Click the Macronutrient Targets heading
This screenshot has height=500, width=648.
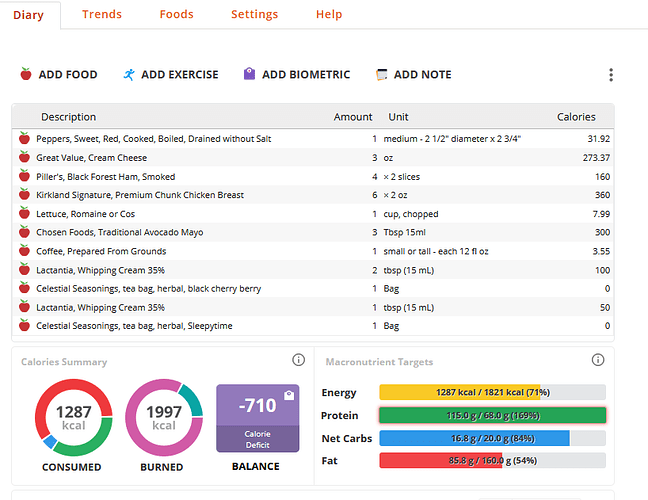pos(379,362)
